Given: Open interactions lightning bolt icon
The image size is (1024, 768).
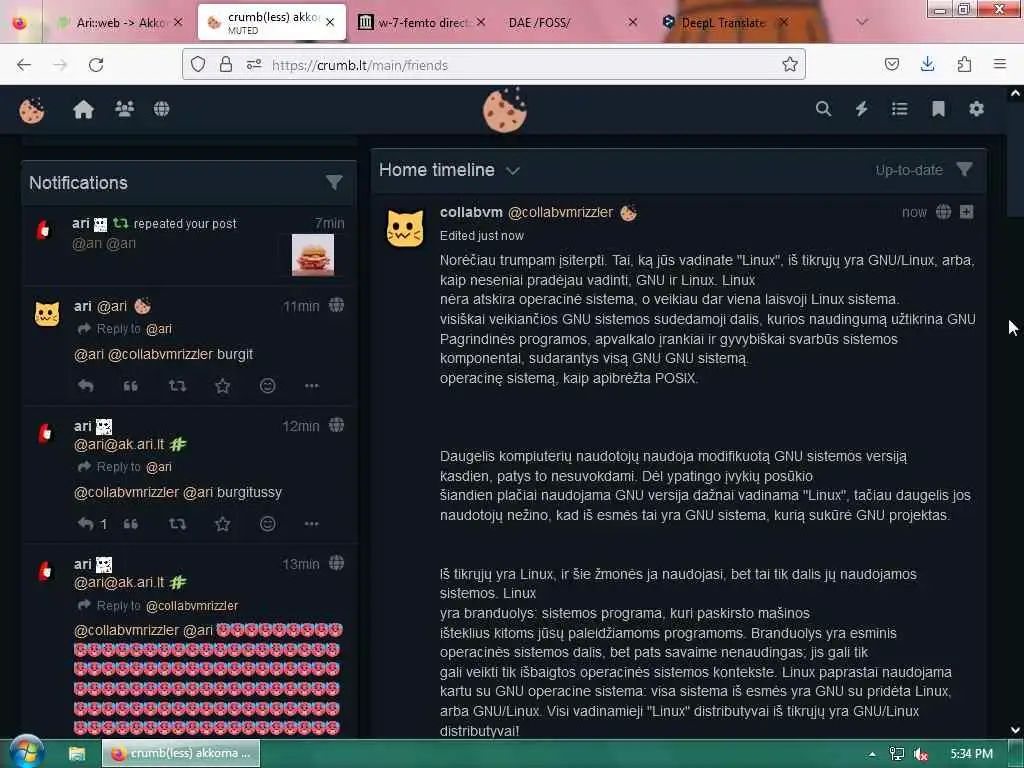Looking at the screenshot, I should point(862,108).
